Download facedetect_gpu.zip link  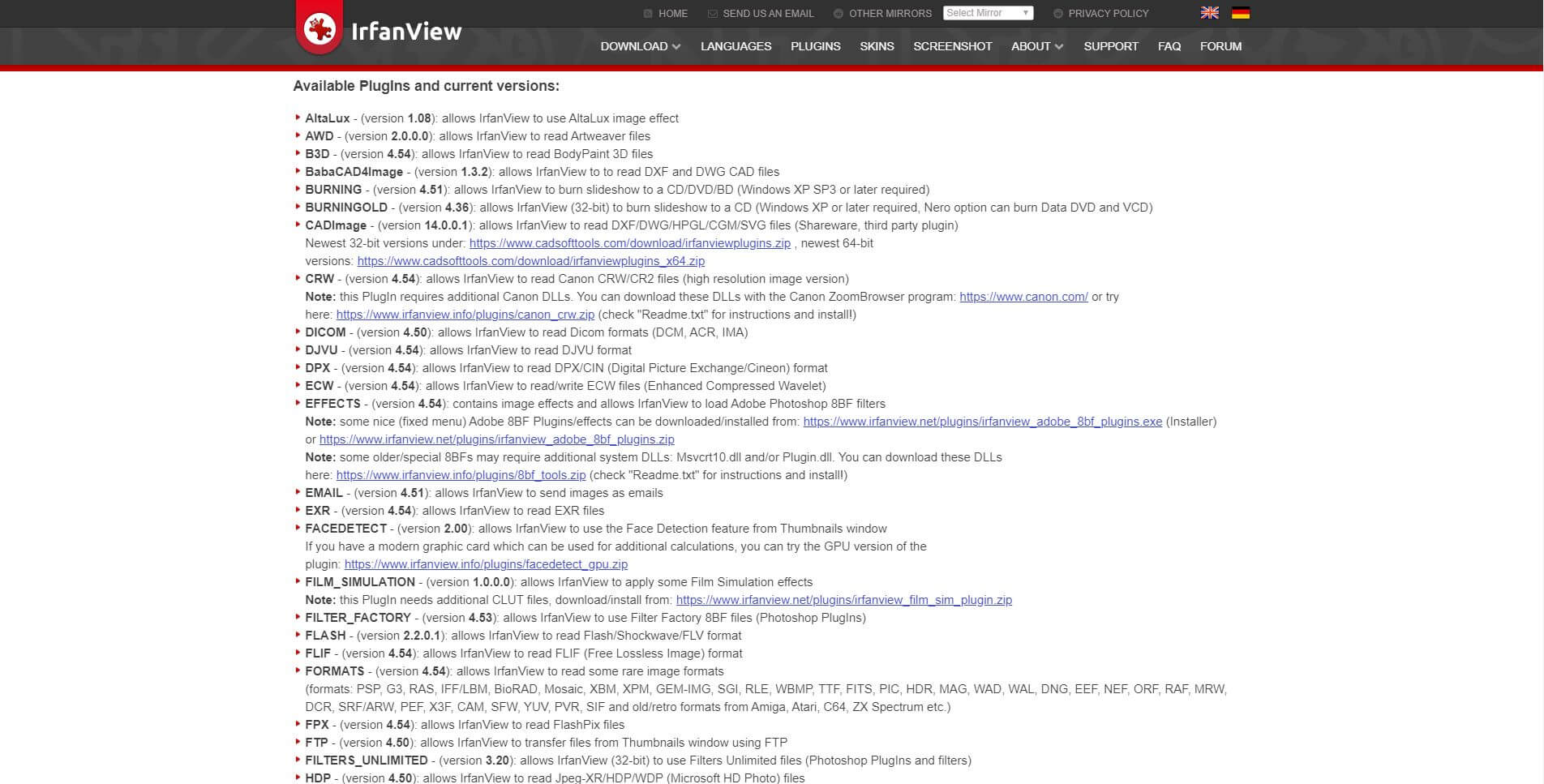click(486, 564)
